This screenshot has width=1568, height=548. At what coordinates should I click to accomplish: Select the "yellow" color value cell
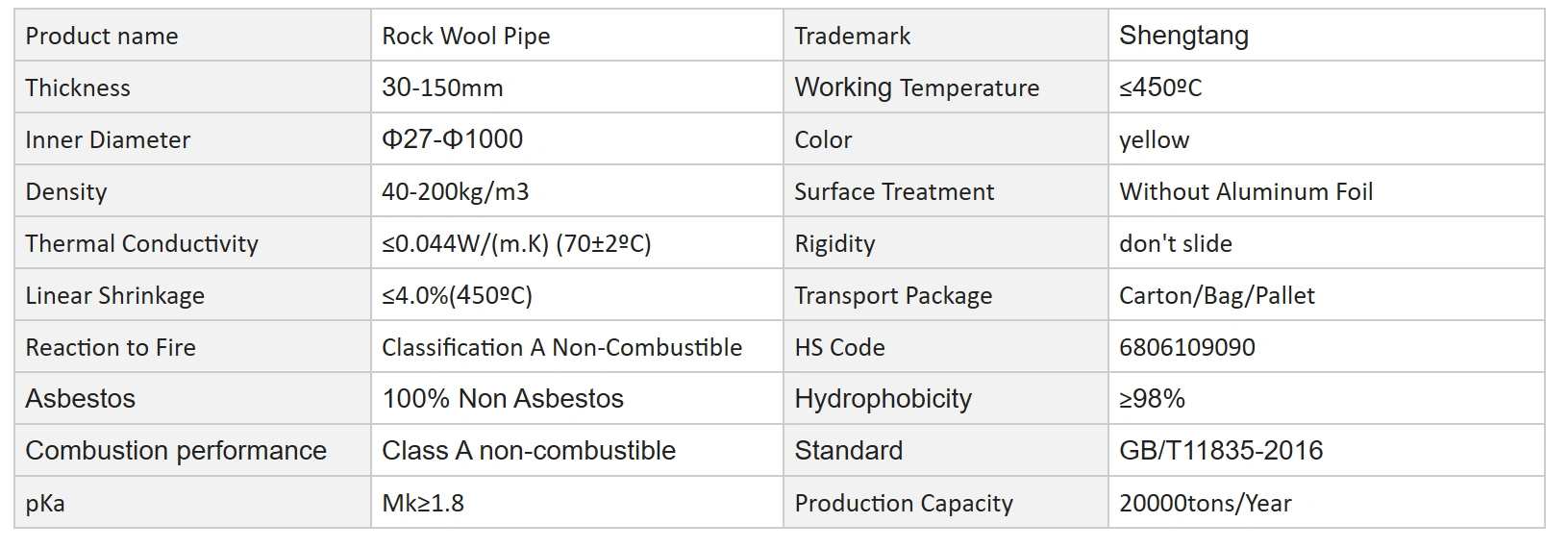1154,140
